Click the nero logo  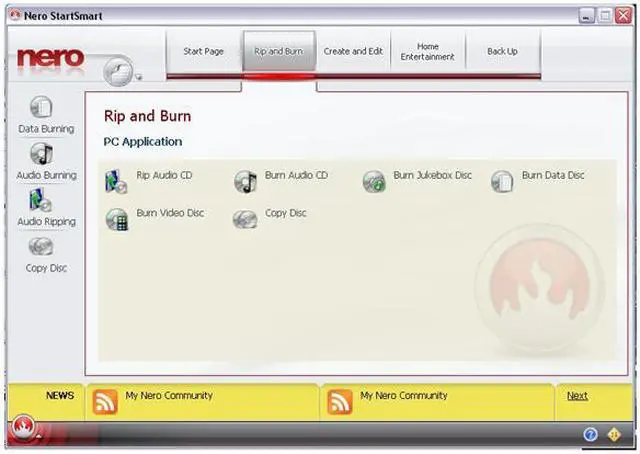click(x=51, y=58)
